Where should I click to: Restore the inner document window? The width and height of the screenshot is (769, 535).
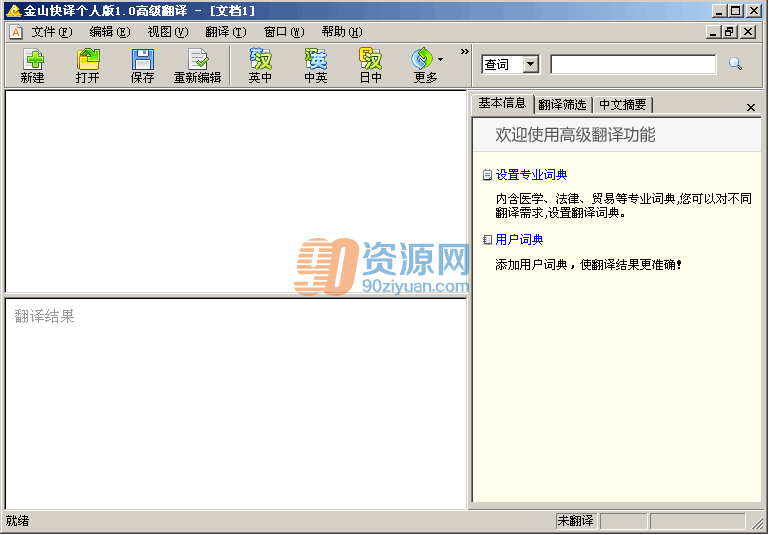(730, 32)
